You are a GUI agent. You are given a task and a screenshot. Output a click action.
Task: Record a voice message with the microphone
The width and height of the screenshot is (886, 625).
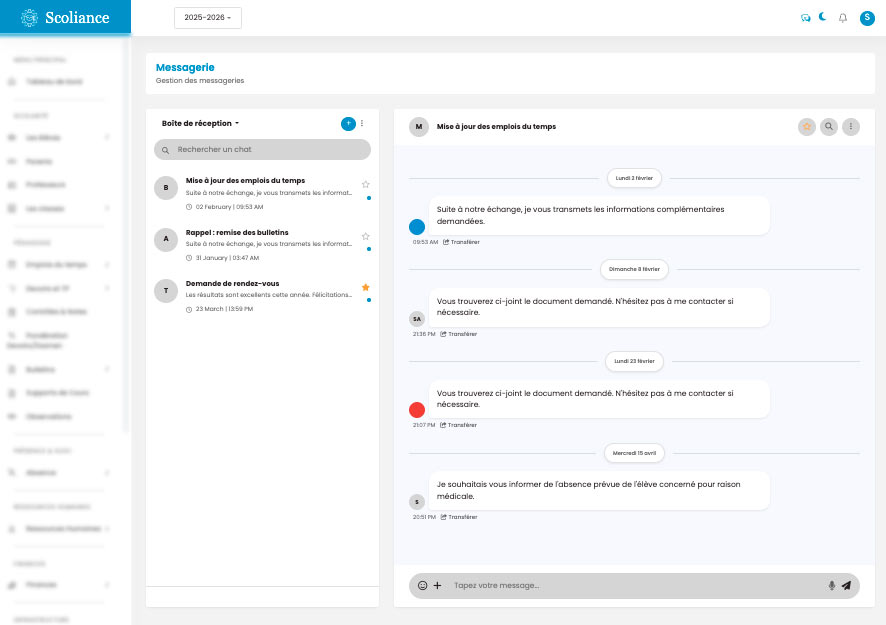831,585
